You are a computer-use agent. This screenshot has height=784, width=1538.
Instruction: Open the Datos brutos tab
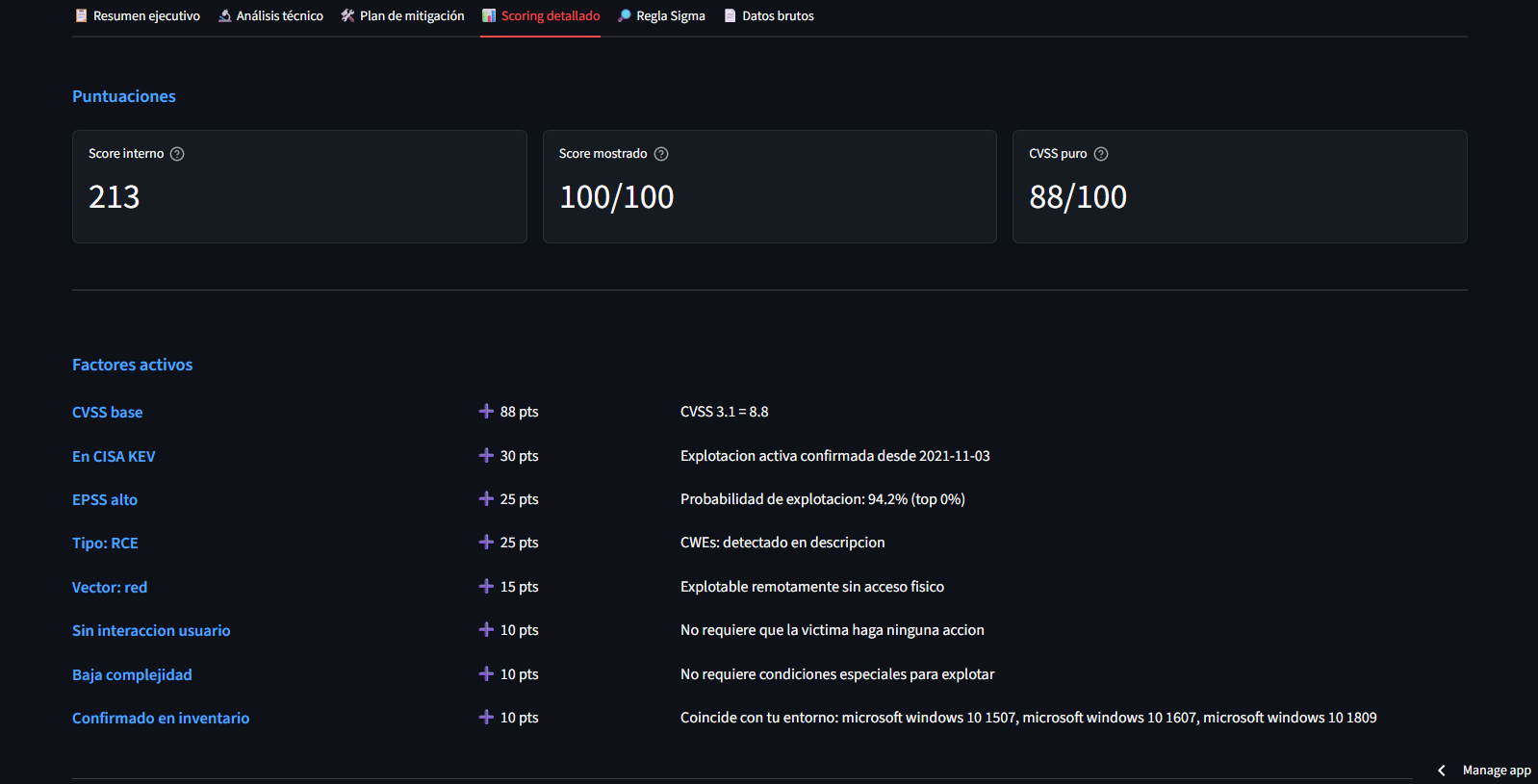(x=768, y=16)
